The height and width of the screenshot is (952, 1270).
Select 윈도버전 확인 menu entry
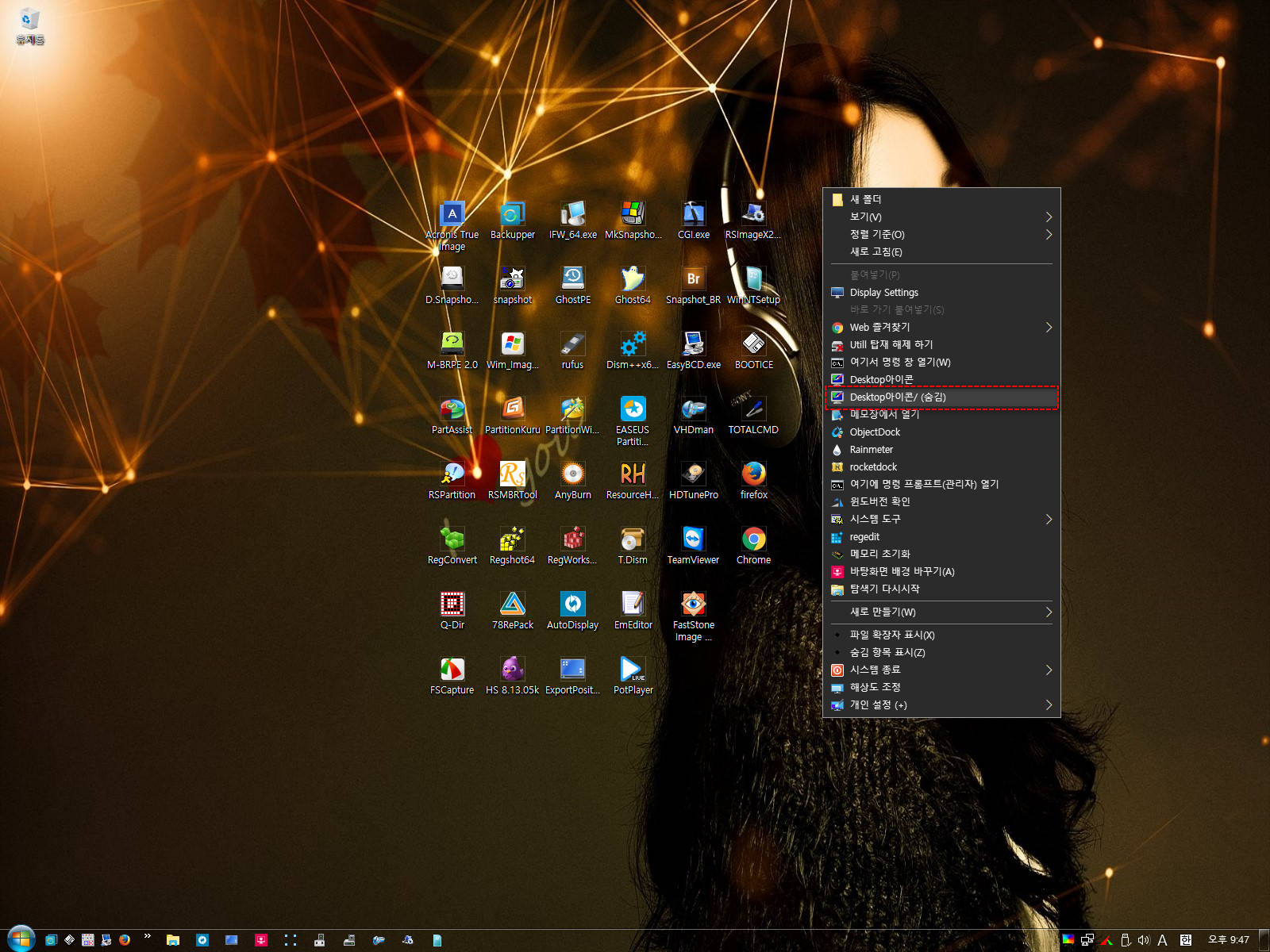coord(941,501)
